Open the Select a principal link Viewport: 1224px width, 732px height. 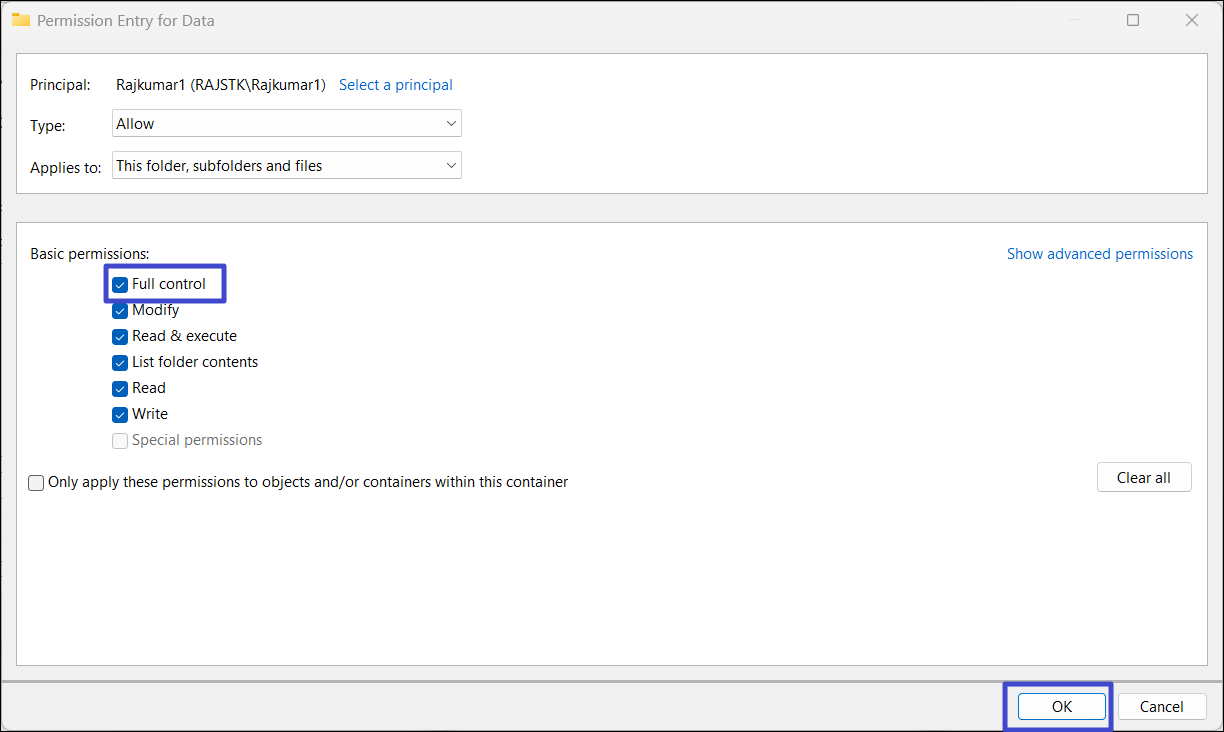395,85
